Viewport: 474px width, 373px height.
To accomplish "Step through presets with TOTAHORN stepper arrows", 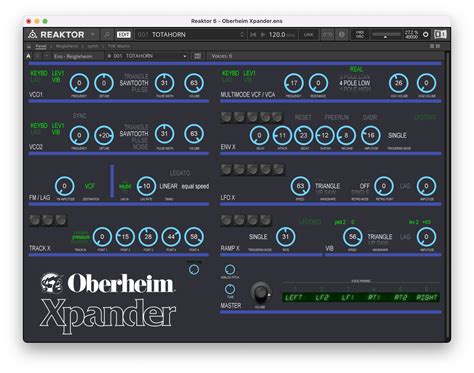I will [242, 35].
